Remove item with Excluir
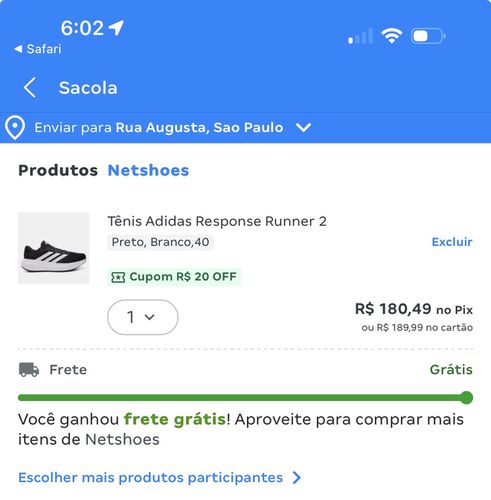This screenshot has width=491, height=500. coord(452,242)
